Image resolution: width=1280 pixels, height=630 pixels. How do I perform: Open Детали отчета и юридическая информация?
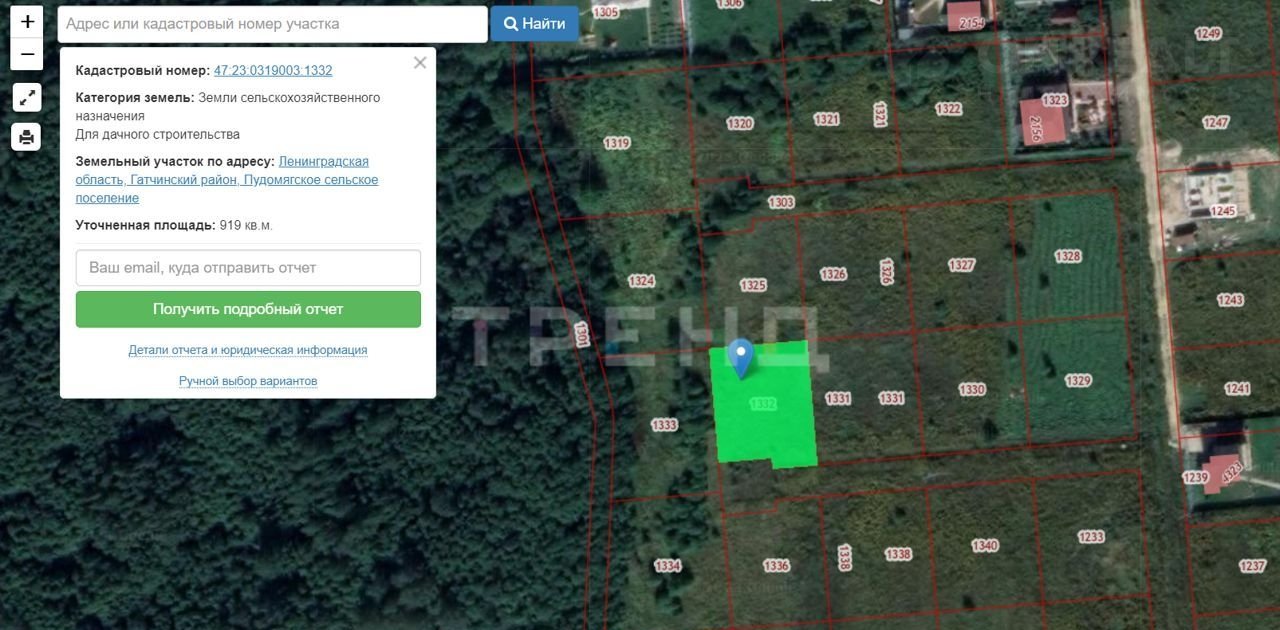[x=248, y=350]
